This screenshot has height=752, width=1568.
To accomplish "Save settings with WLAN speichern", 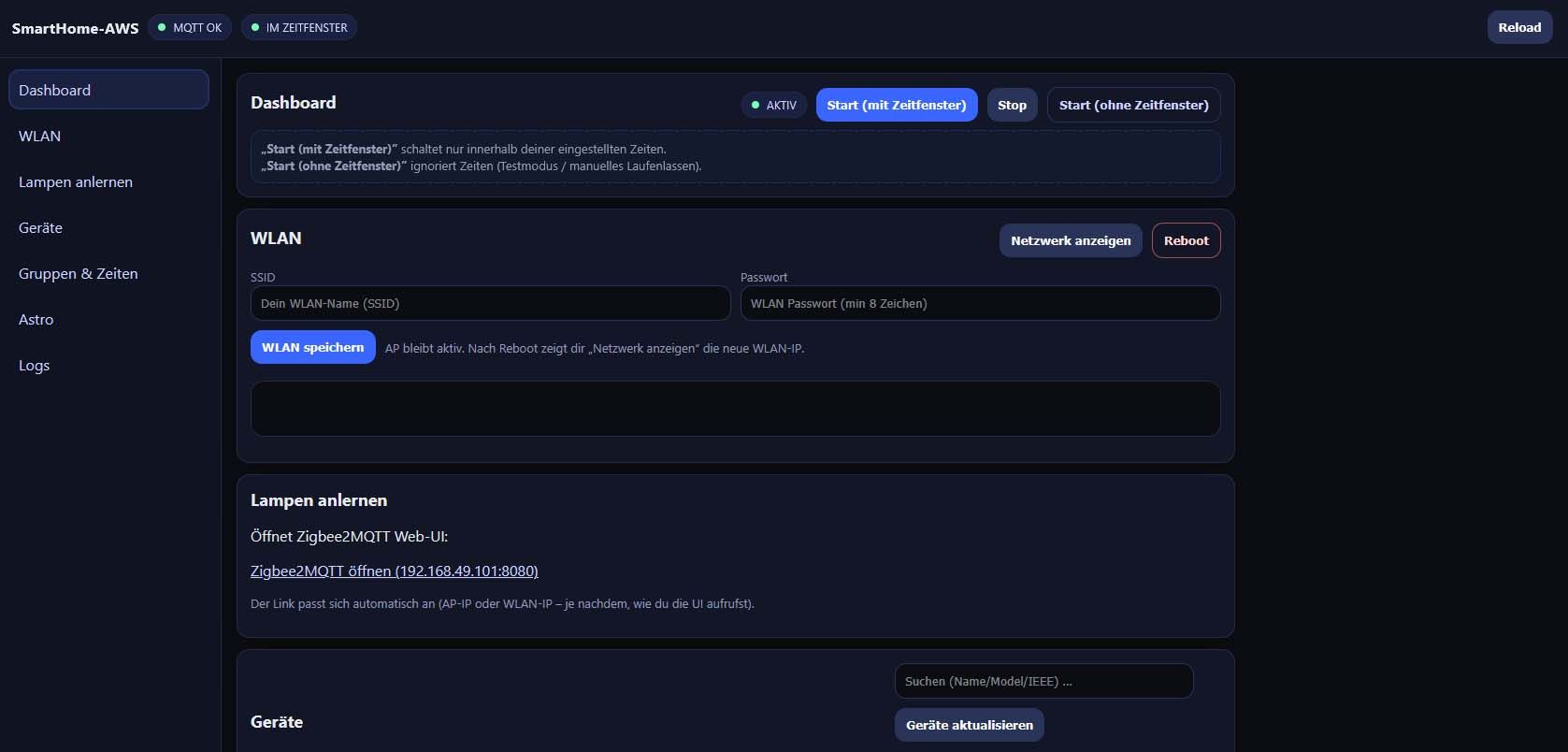I will point(312,347).
